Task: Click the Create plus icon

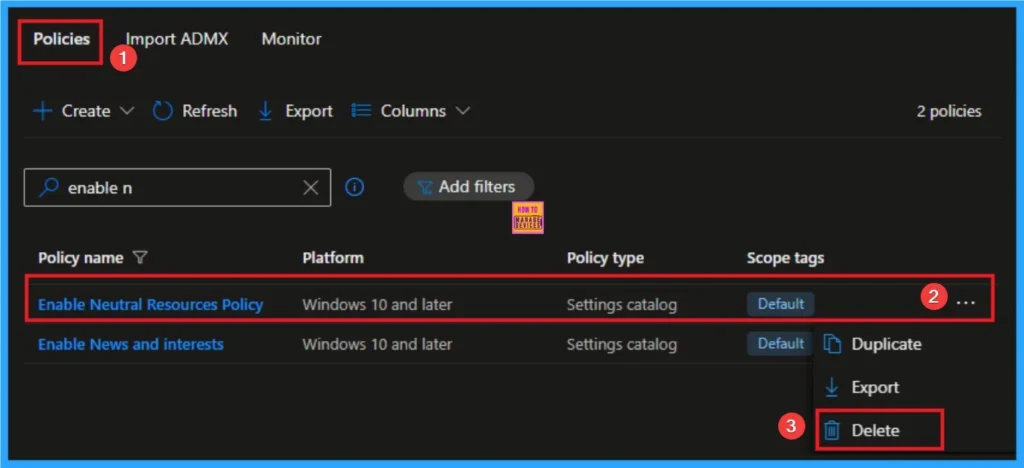Action: pyautogui.click(x=42, y=111)
